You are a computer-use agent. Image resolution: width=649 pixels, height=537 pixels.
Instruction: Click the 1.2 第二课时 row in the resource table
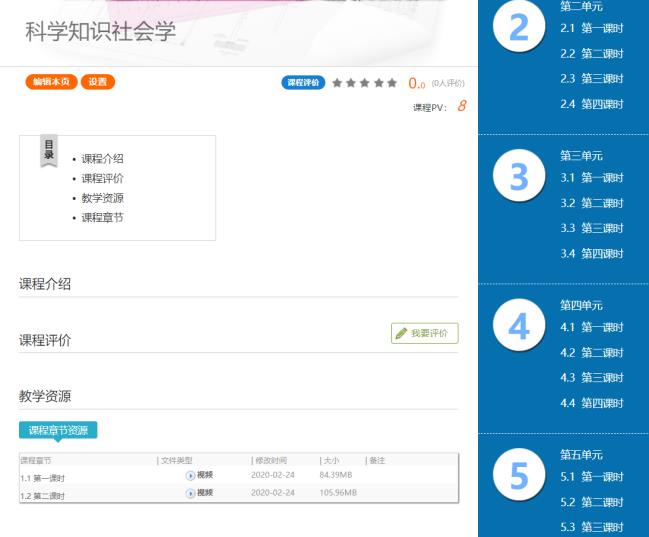(42, 495)
